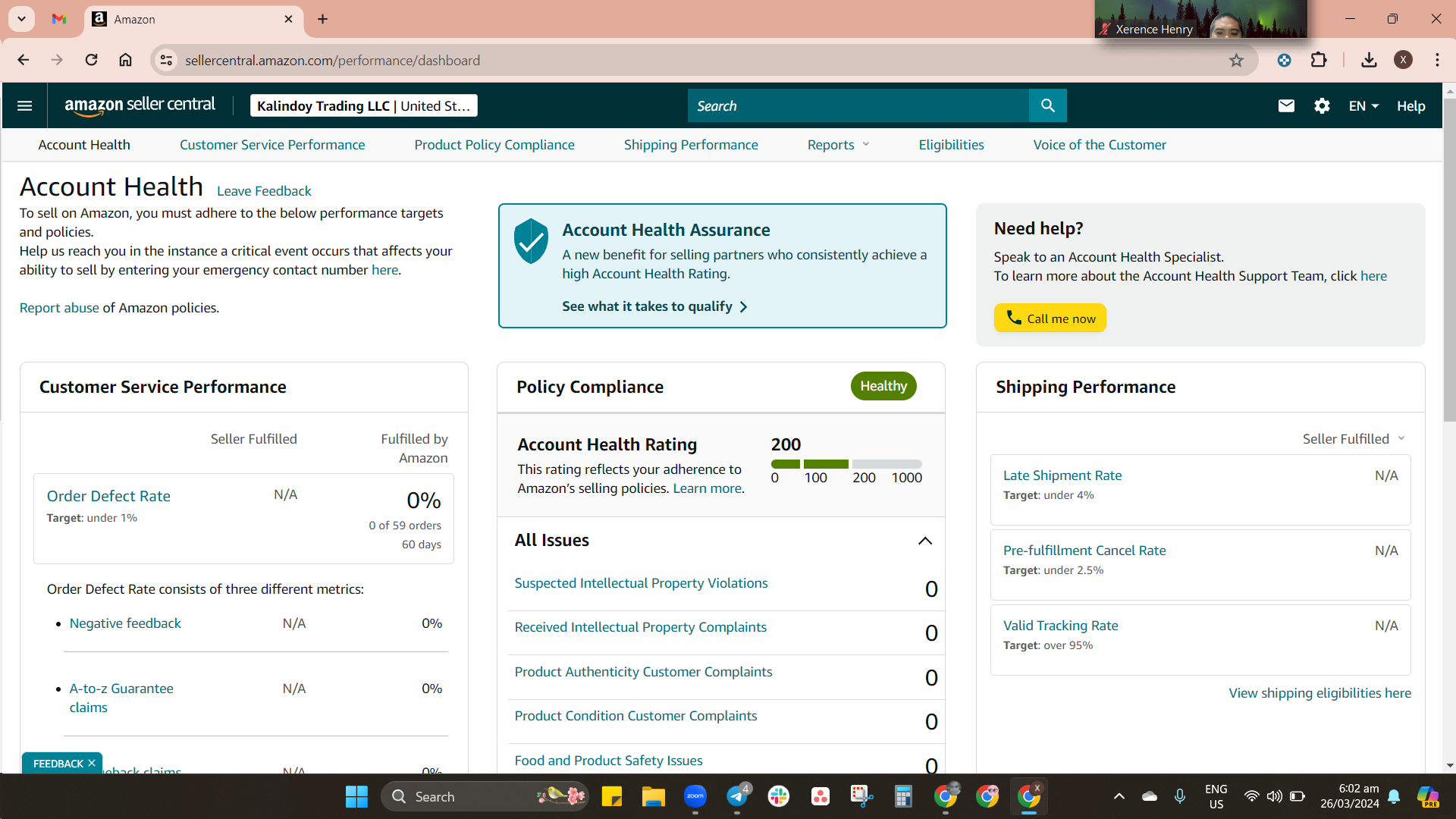Click the Report abuse link
The image size is (1456, 819).
(x=59, y=308)
